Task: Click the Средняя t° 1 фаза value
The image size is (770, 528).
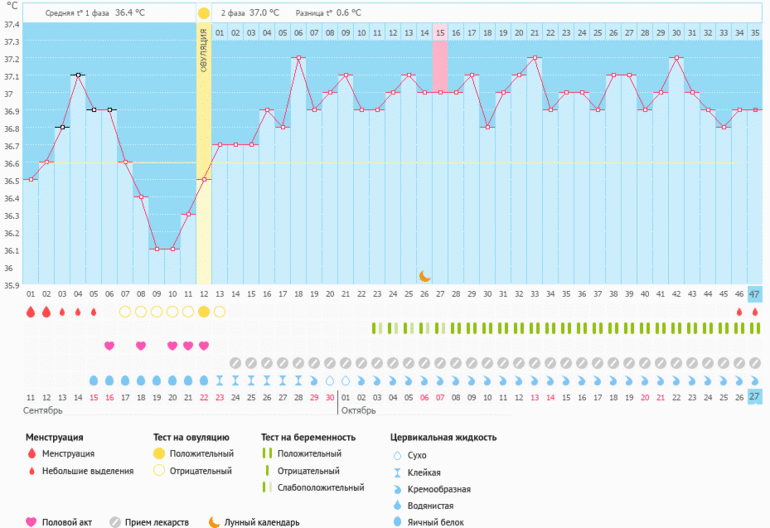Action: 130,14
